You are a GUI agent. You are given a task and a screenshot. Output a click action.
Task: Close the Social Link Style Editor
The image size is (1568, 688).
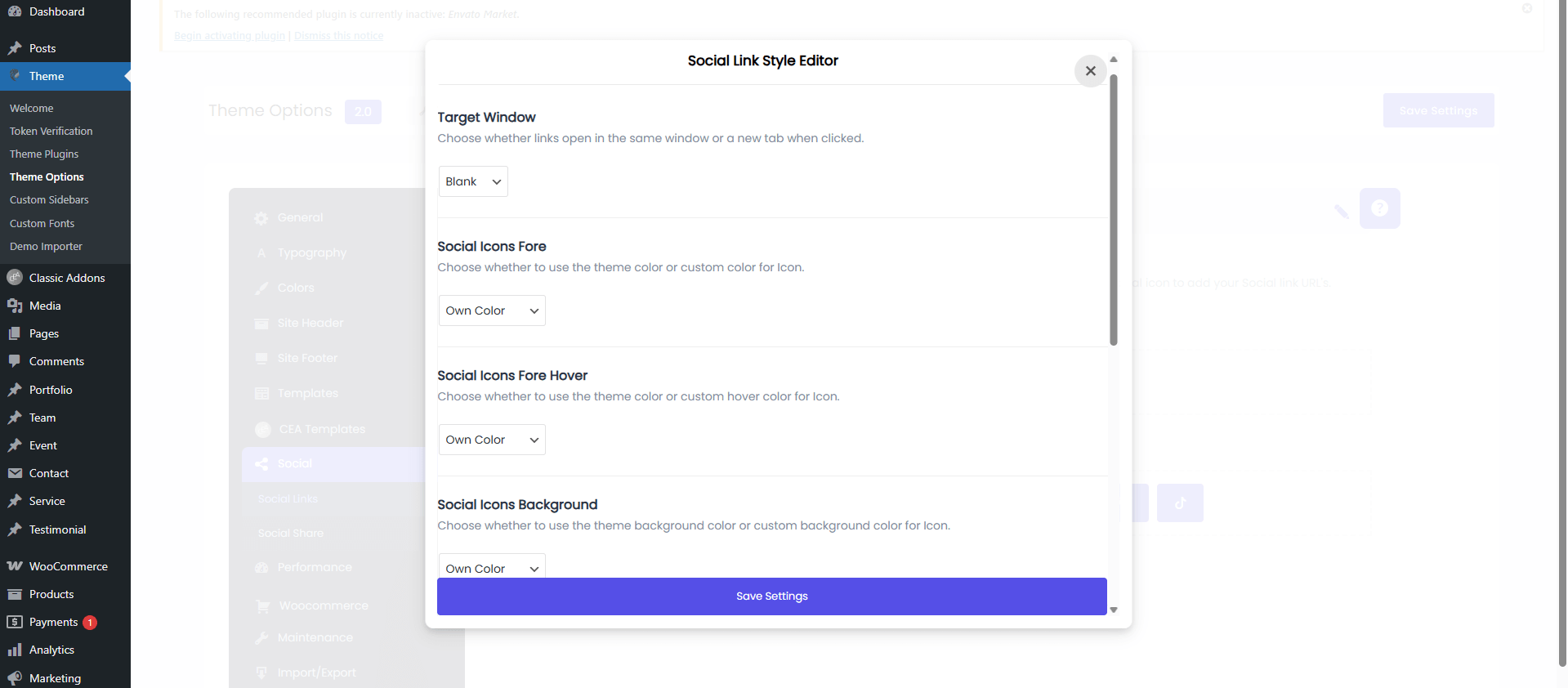pyautogui.click(x=1090, y=71)
